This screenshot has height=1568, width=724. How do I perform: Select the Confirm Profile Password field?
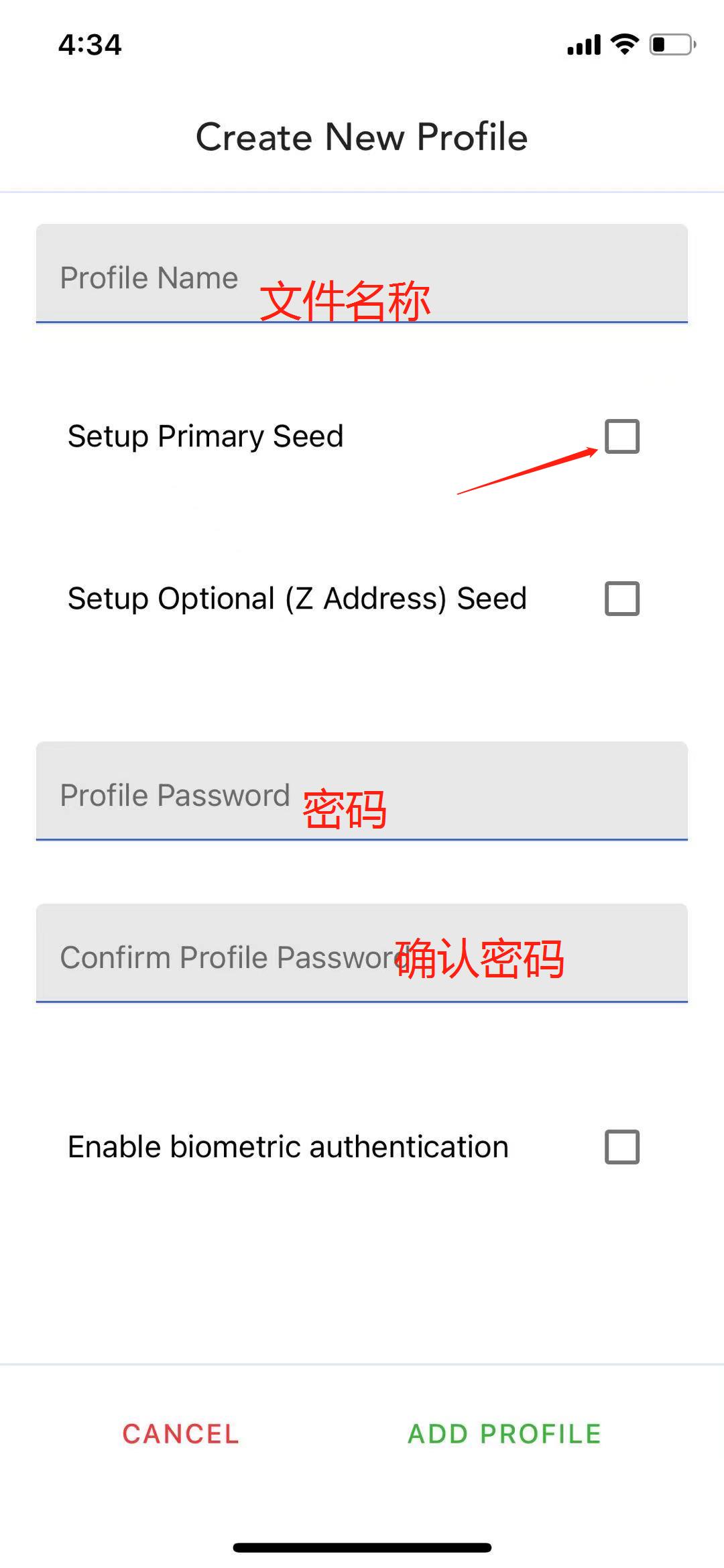[x=362, y=953]
